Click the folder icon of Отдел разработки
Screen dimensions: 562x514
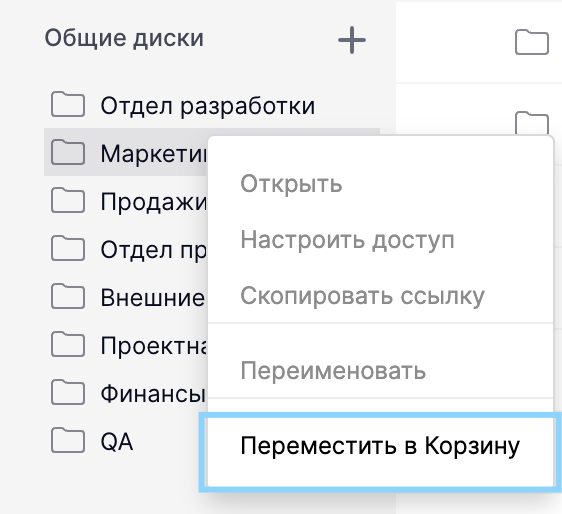[x=68, y=104]
